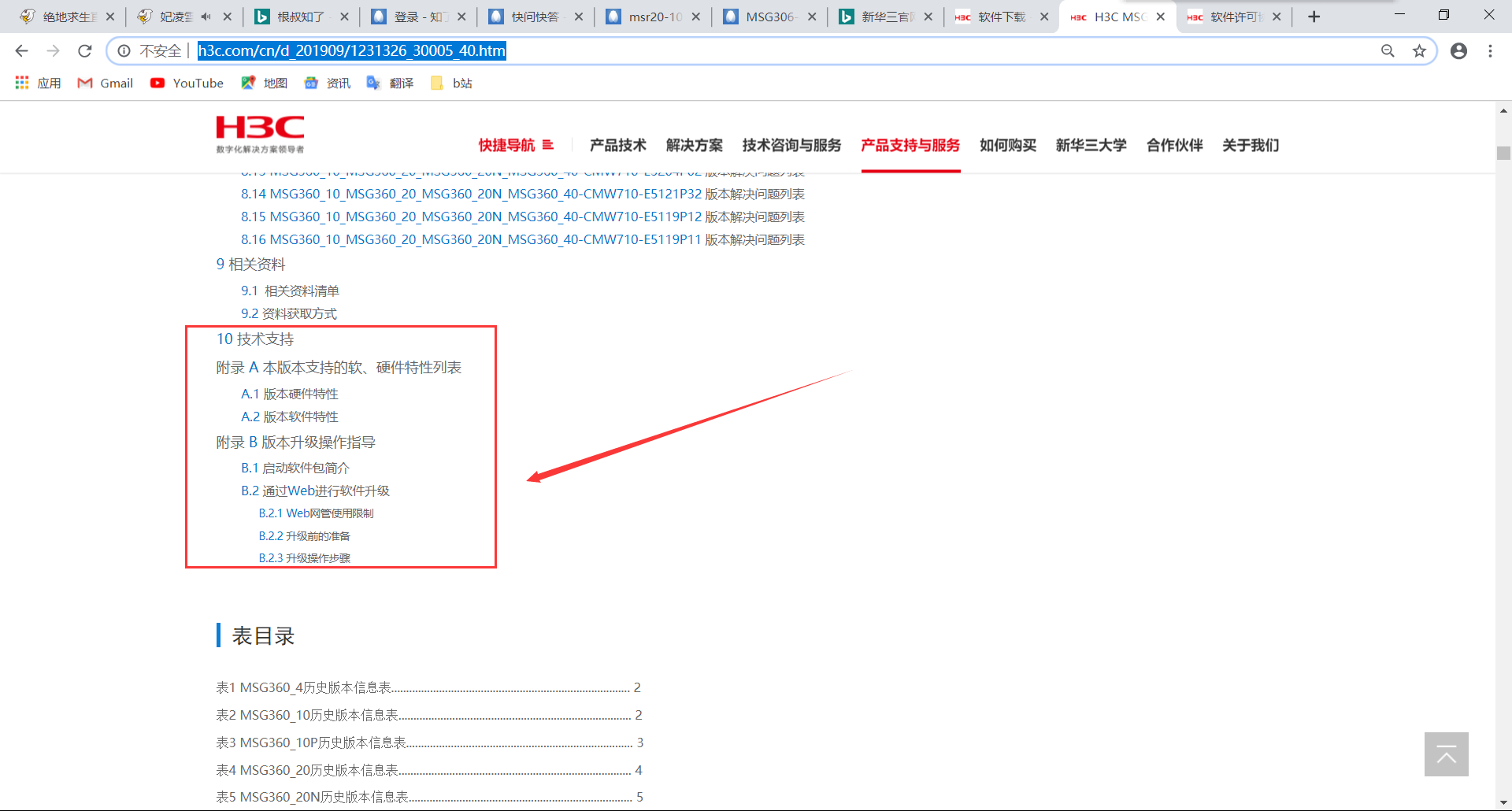The width and height of the screenshot is (1512, 811).
Task: Open the 应用 apps shortcut
Action: pyautogui.click(x=38, y=83)
